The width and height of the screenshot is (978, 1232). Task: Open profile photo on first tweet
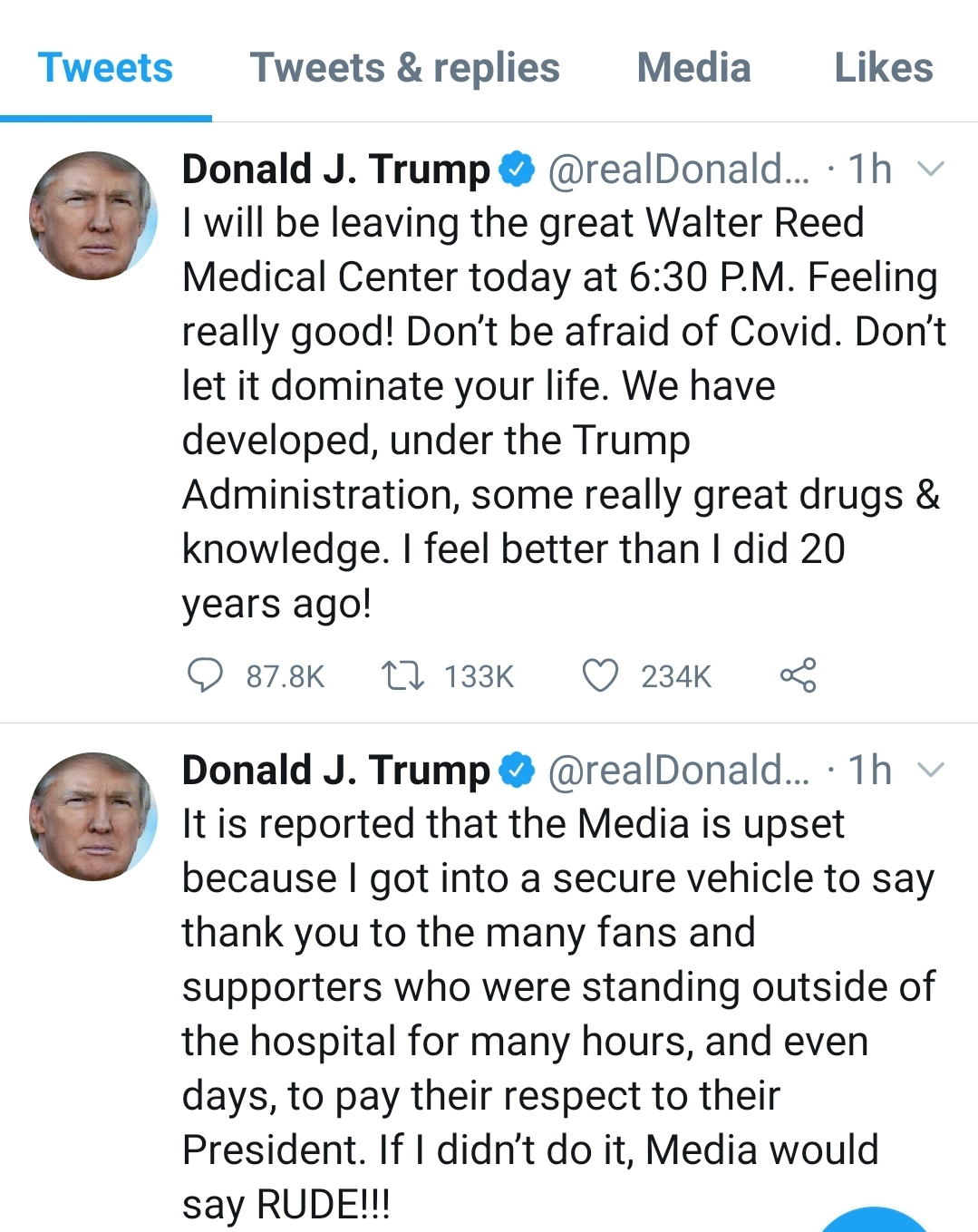(x=93, y=216)
